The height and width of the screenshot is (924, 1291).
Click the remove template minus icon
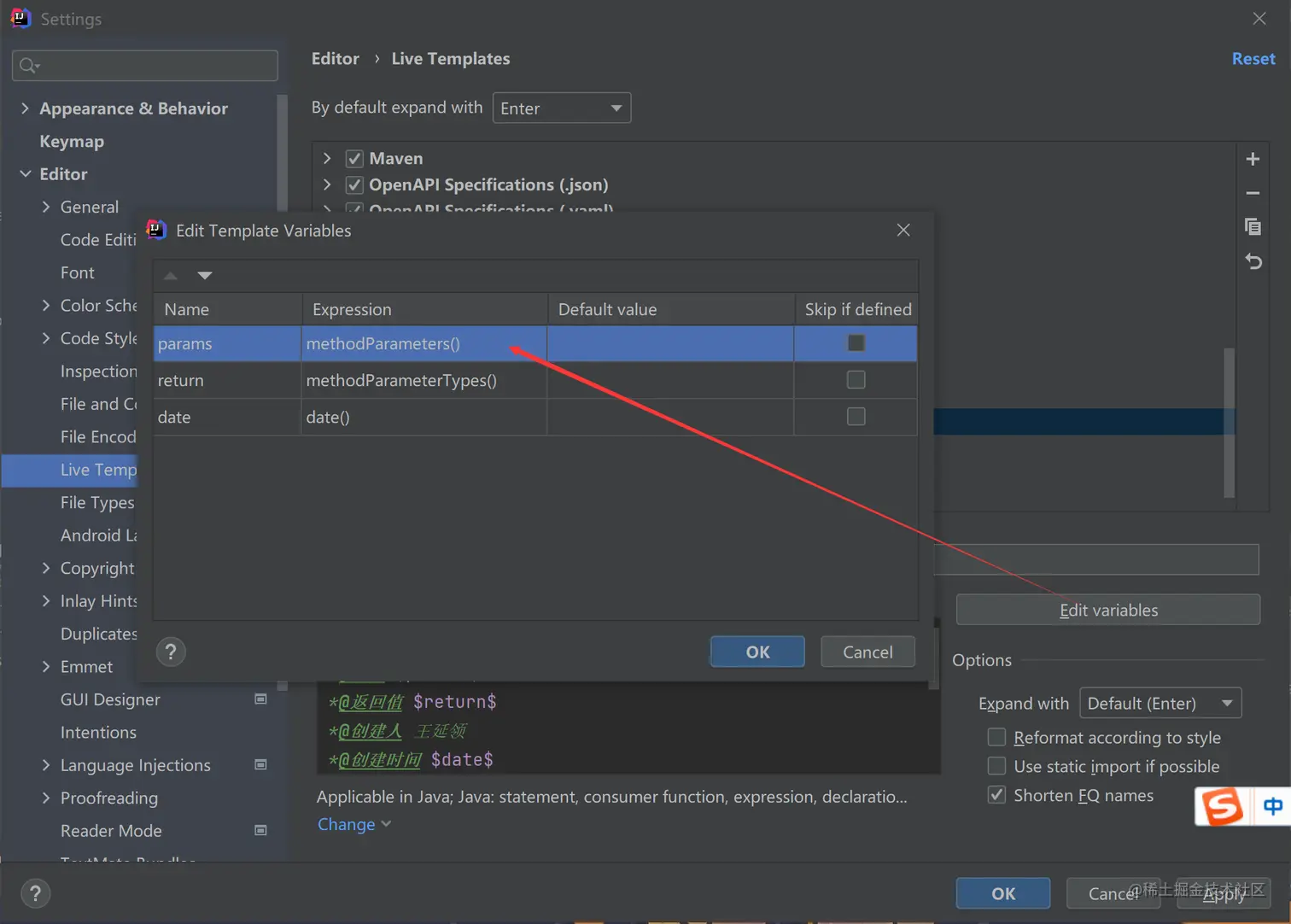pyautogui.click(x=1253, y=193)
